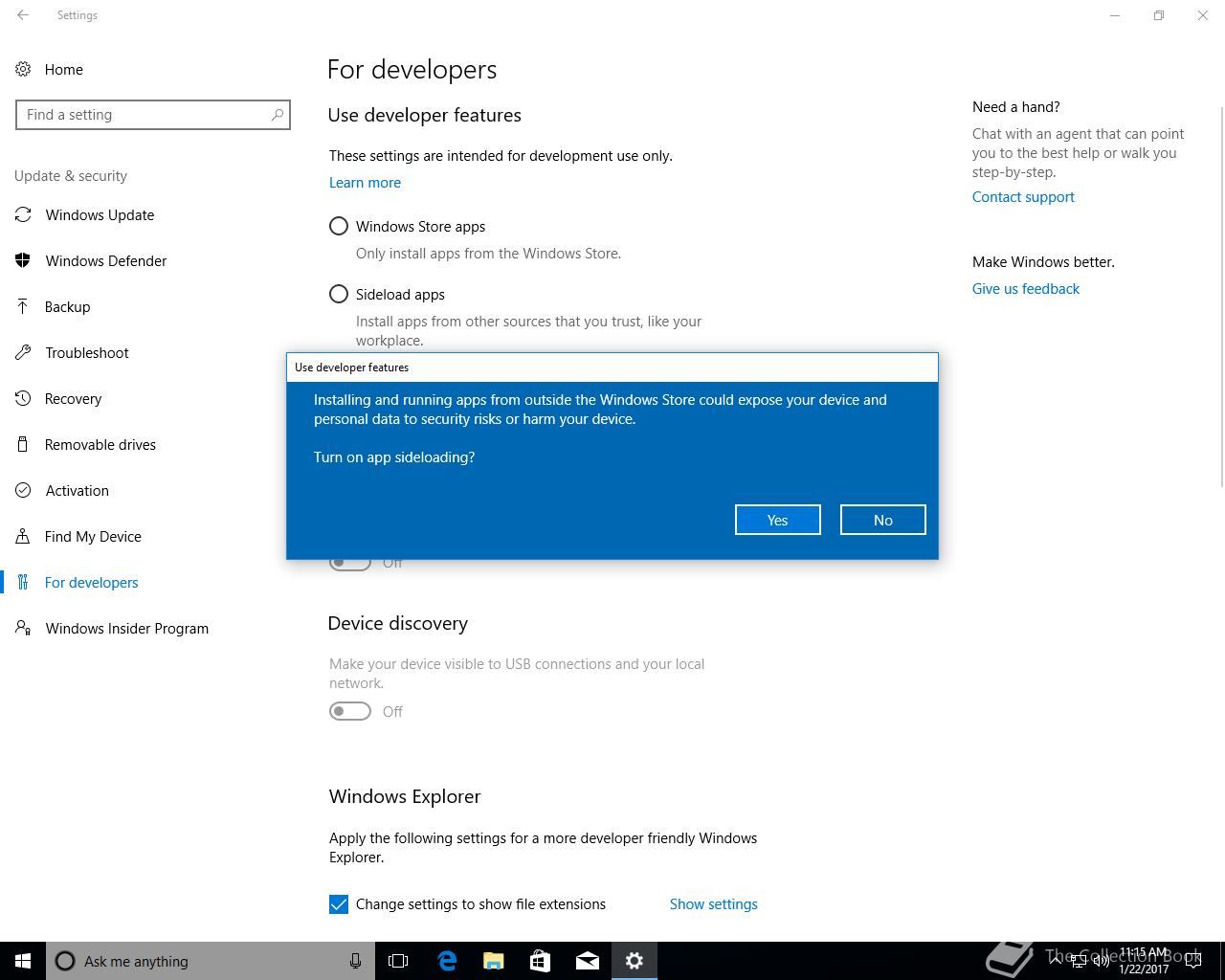Open Windows Insider Program section
Viewport: 1225px width, 980px height.
pyautogui.click(x=126, y=628)
